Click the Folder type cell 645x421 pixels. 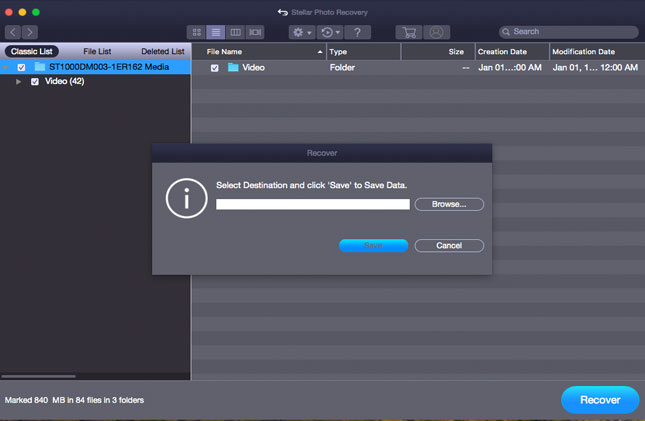pyautogui.click(x=342, y=67)
